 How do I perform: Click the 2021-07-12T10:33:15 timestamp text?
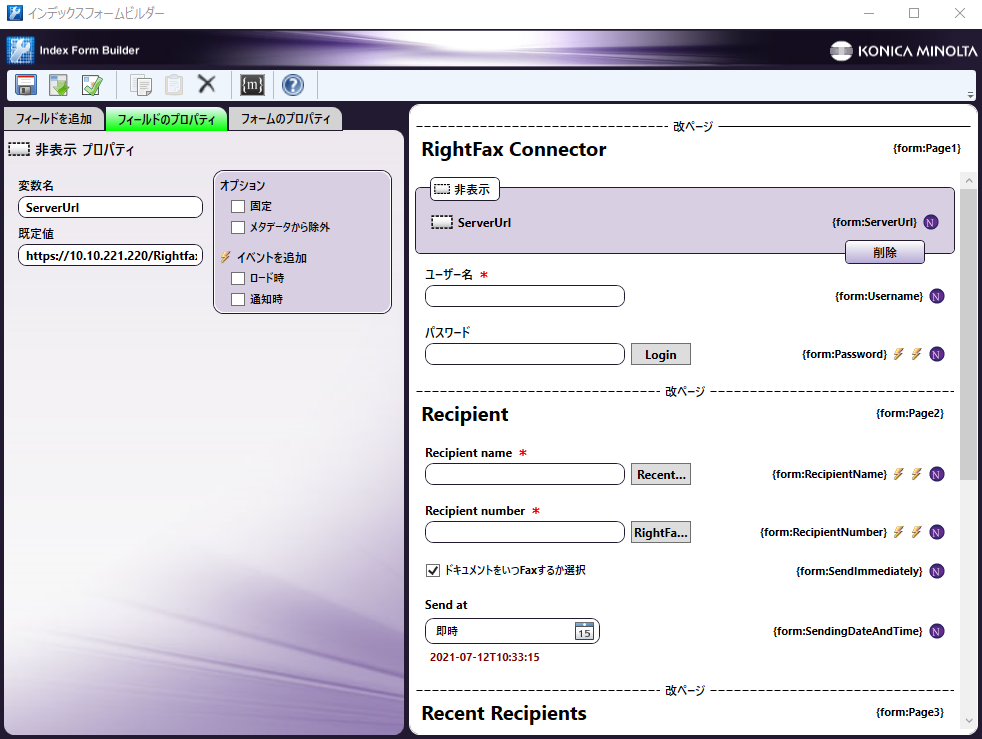(x=484, y=657)
